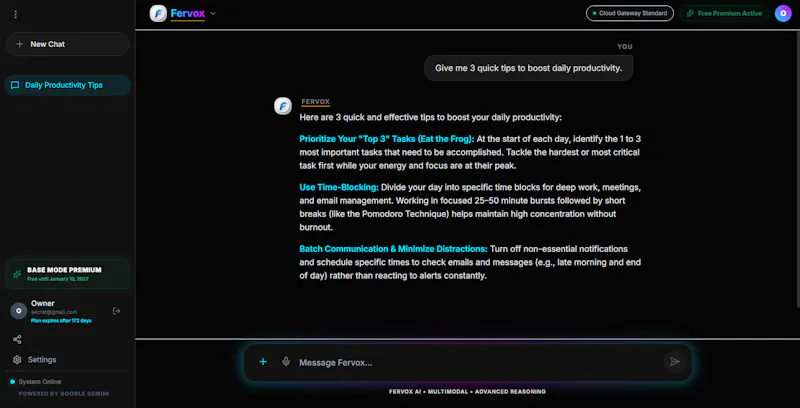Click 'Batch Communication & Minimize Distractions:' heading
The height and width of the screenshot is (408, 800).
(393, 249)
